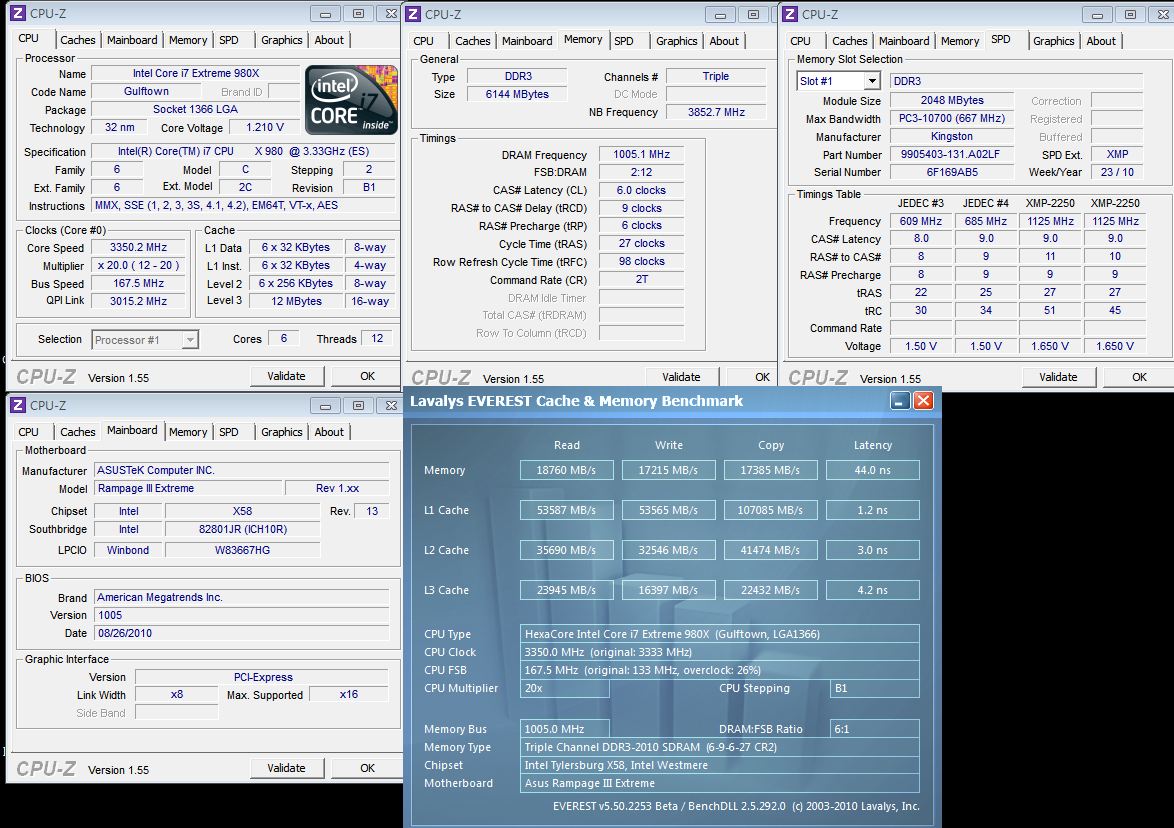
Task: Click the CPU-Z logo icon in SPD window title bar
Action: [x=790, y=14]
